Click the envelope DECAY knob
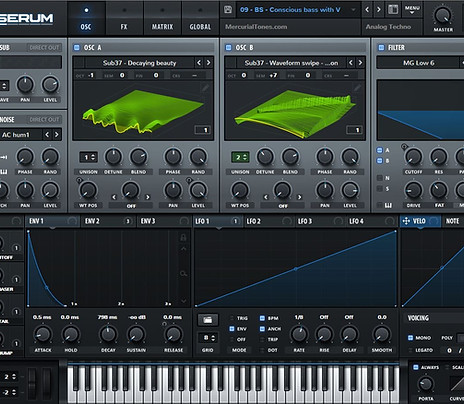 click(108, 334)
